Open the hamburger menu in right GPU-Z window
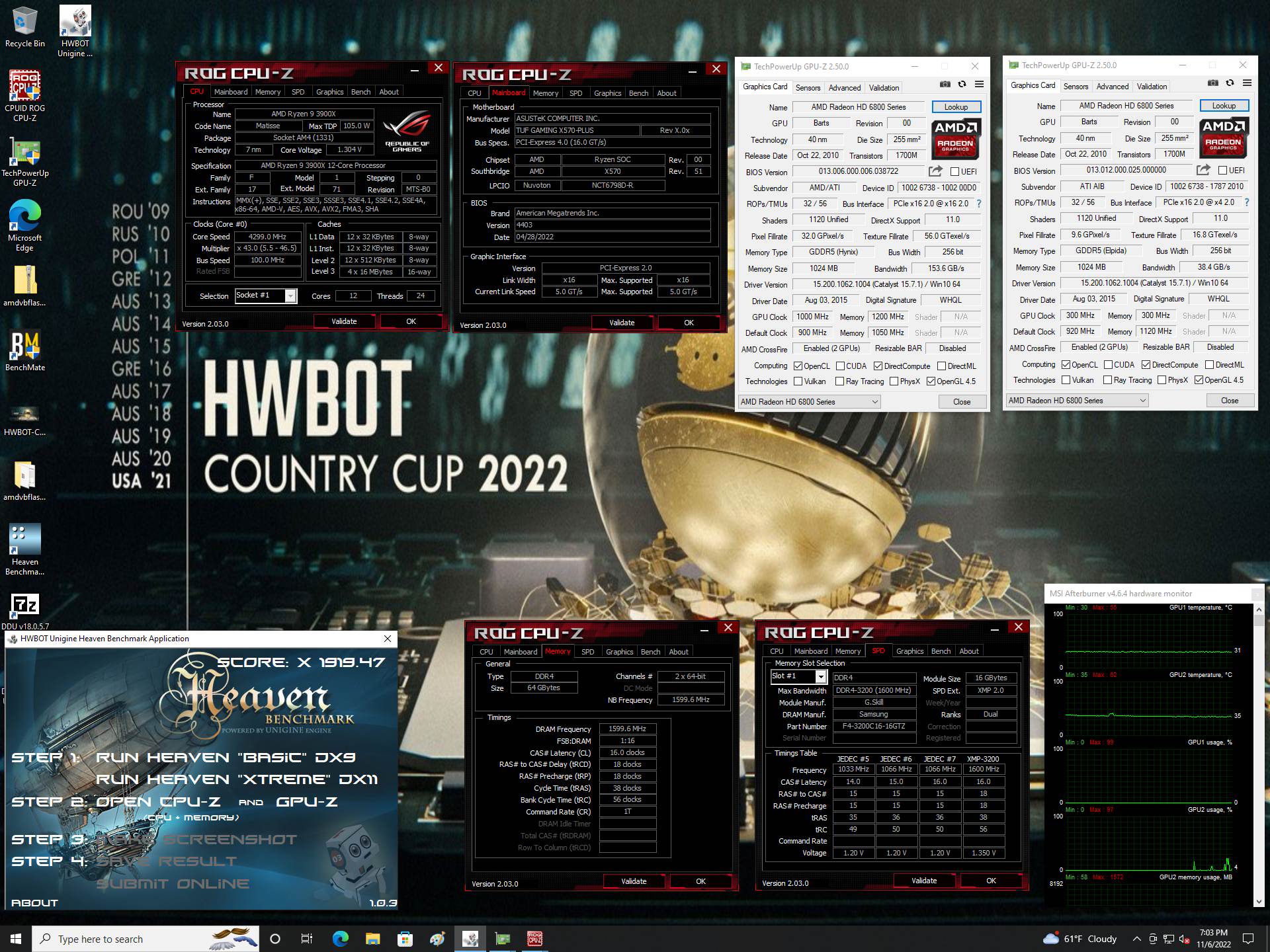Screen dimensions: 1270x952 1247,83
